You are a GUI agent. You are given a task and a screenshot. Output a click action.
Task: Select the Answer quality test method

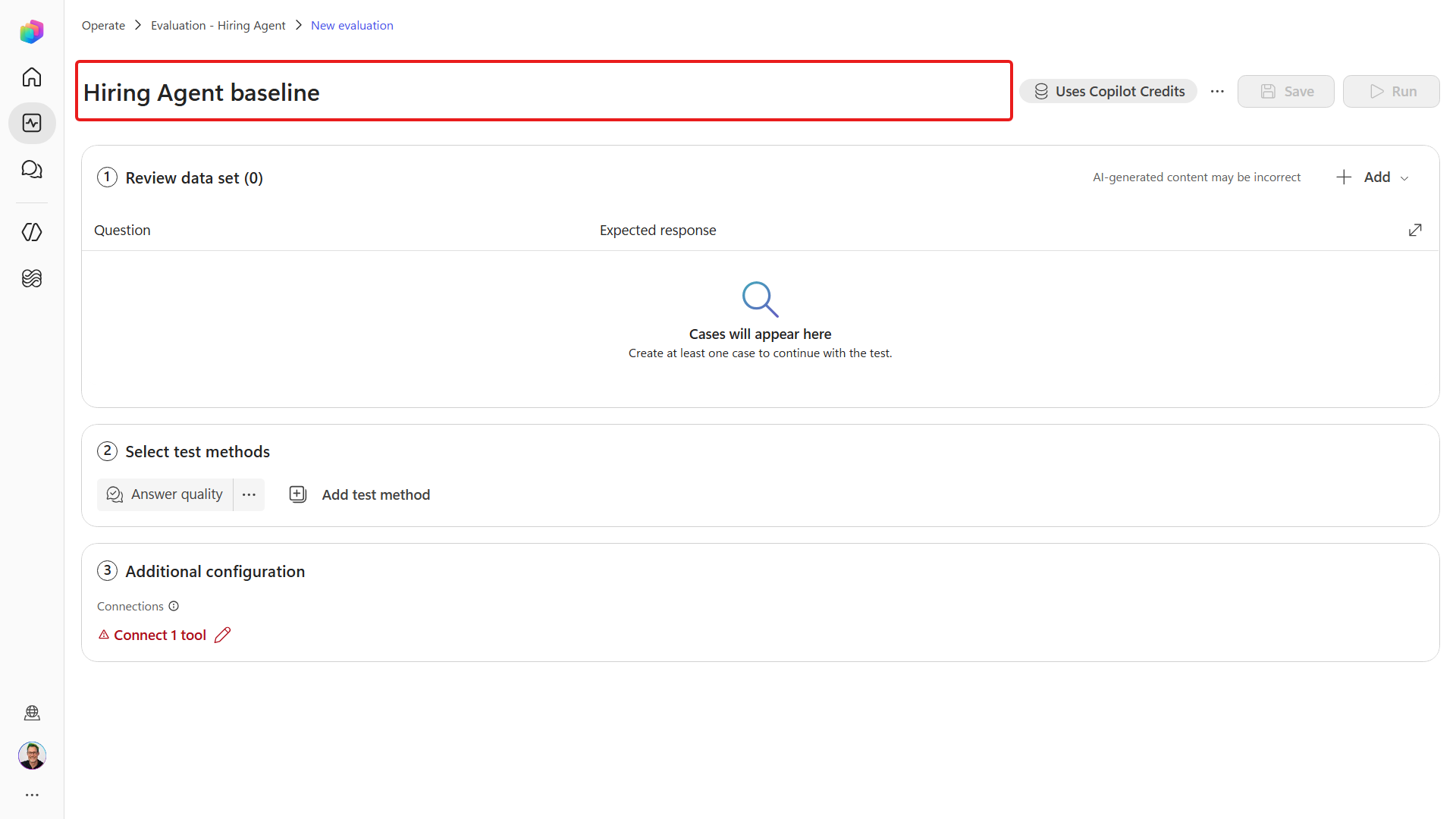(x=165, y=494)
